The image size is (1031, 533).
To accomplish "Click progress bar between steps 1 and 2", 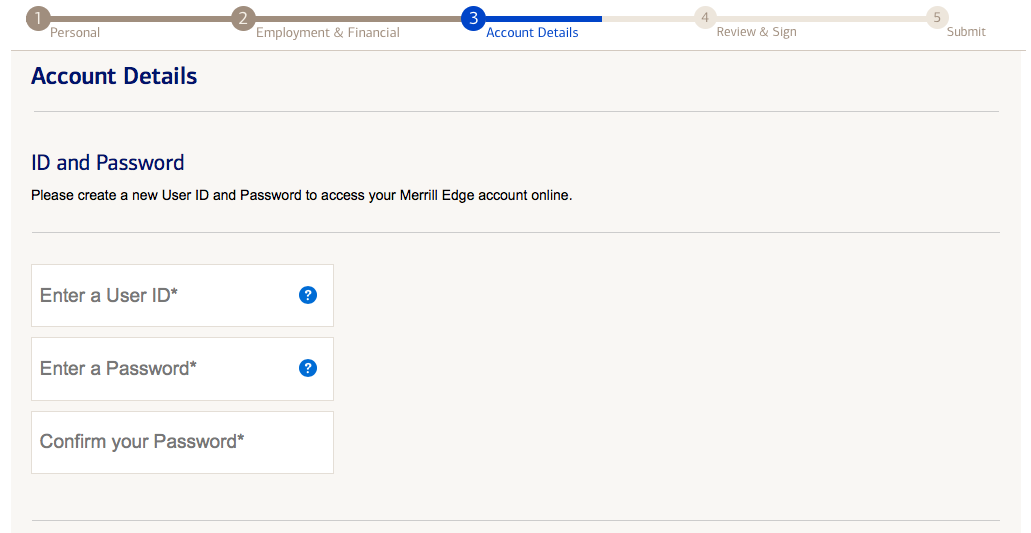I will pyautogui.click(x=140, y=18).
